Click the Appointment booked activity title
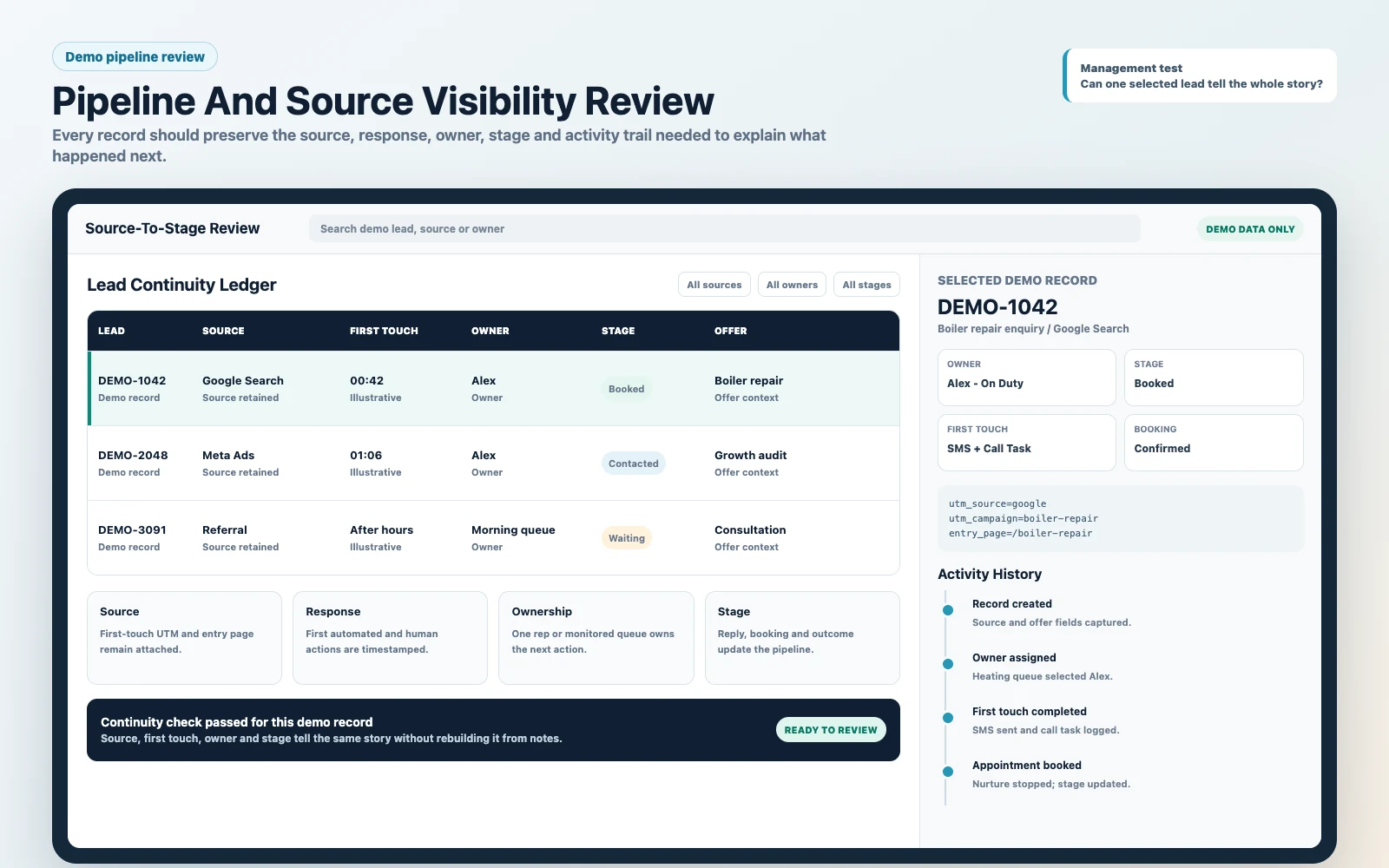The height and width of the screenshot is (868, 1389). coord(1026,766)
